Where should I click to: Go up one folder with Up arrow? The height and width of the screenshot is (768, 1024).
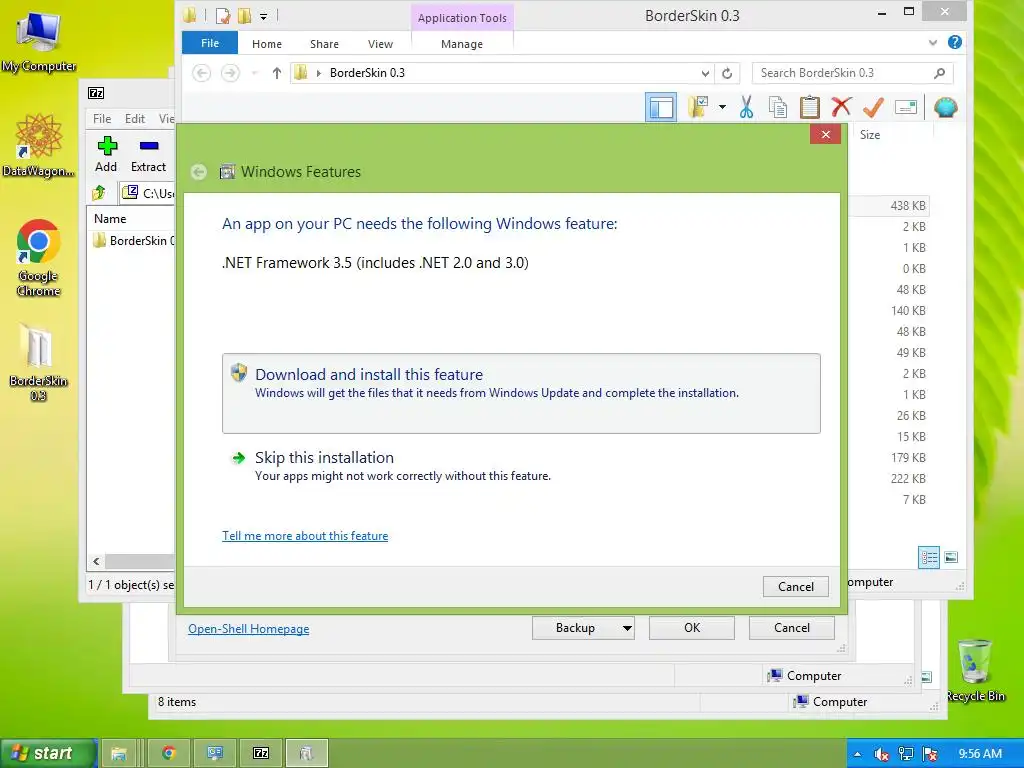(277, 73)
